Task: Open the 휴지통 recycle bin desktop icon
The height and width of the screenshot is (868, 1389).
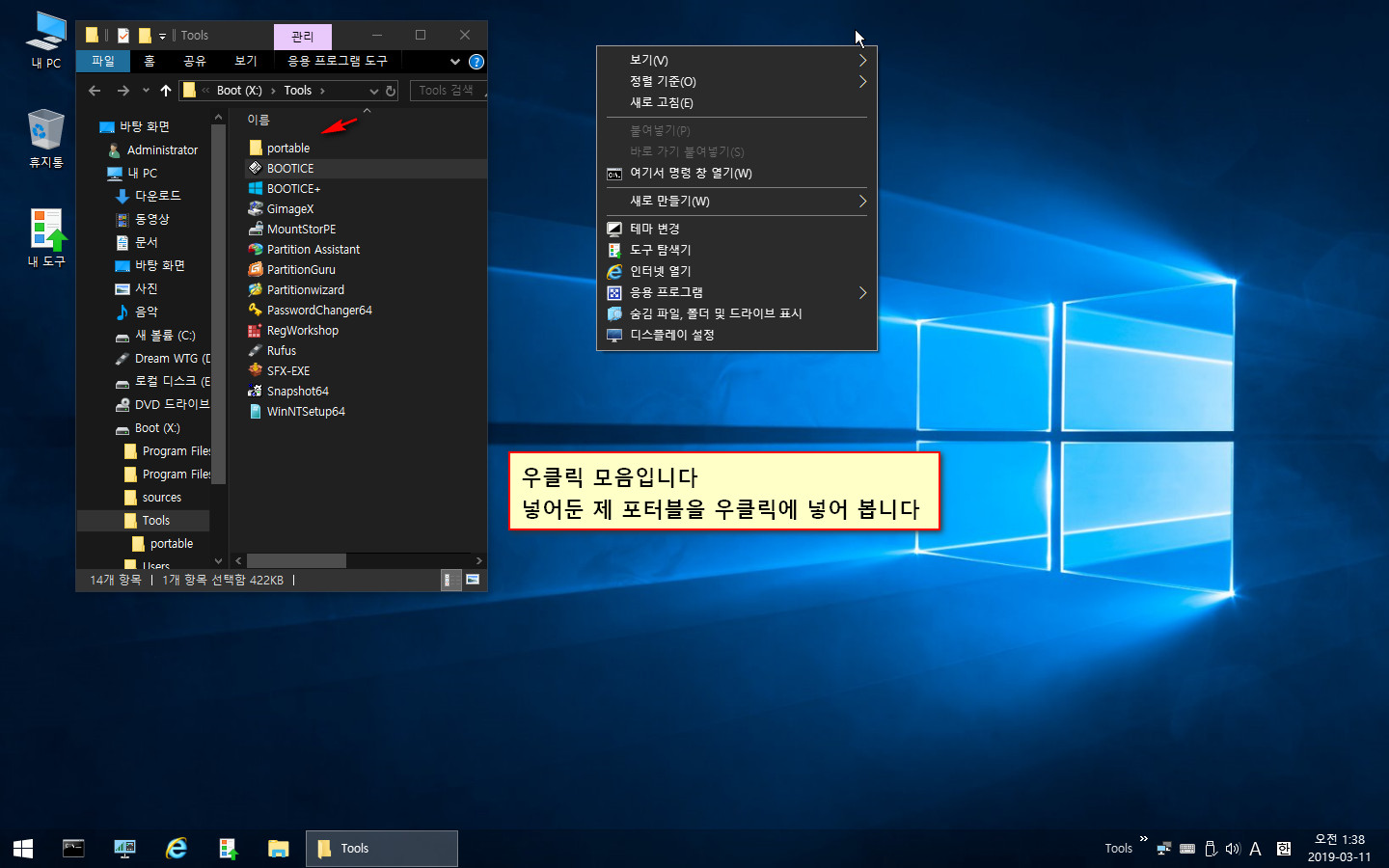Action: pos(45,138)
